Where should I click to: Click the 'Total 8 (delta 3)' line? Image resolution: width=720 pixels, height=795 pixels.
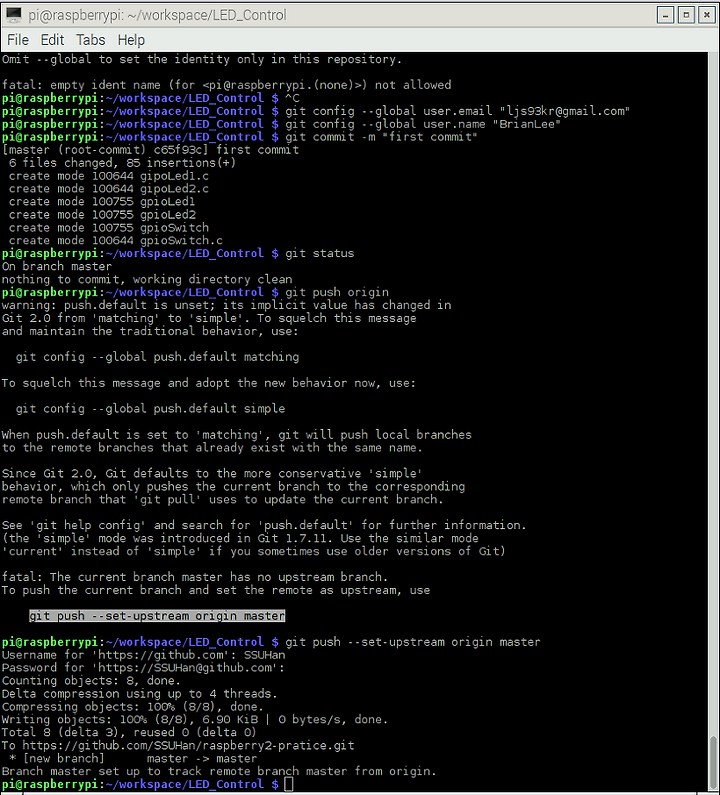pos(129,733)
